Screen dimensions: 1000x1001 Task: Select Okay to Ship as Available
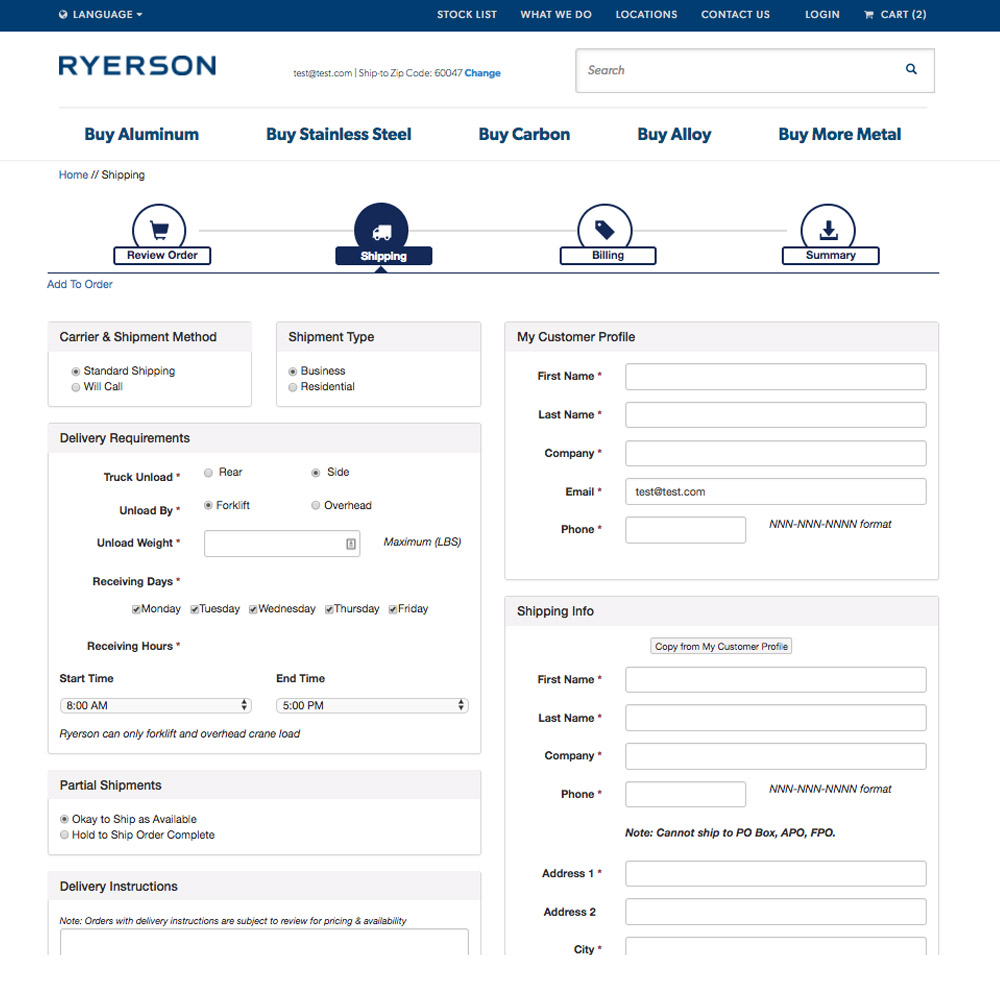click(64, 819)
